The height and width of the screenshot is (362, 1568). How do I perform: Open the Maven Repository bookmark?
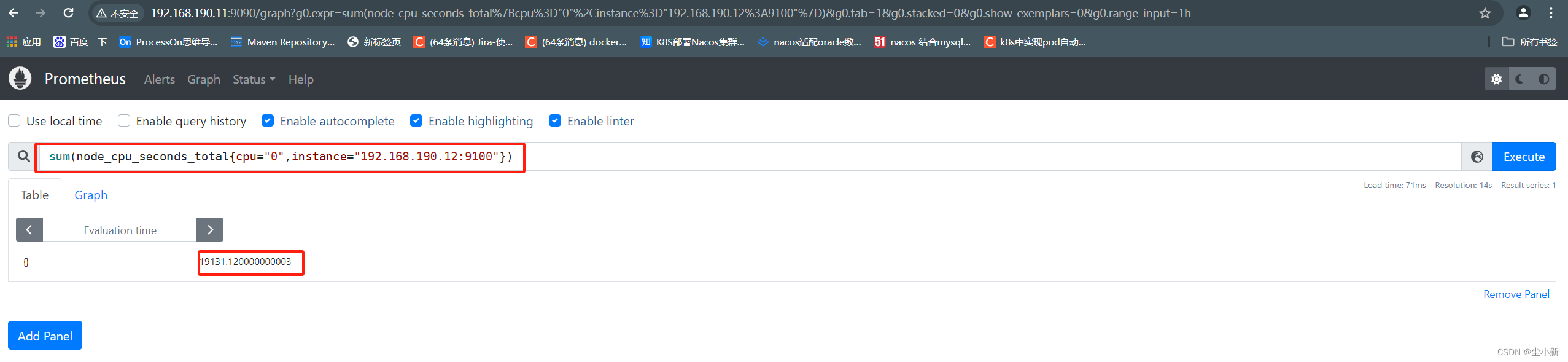(x=283, y=42)
